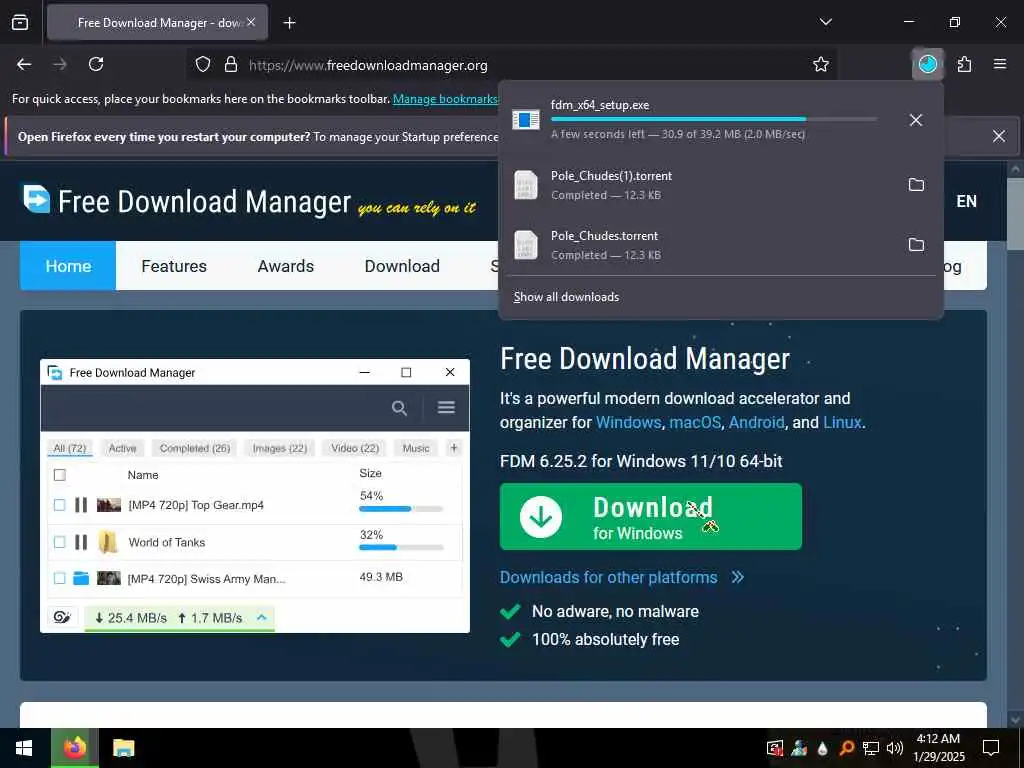Screen dimensions: 1024x768
Task: Open the EN language selector
Action: pos(967,201)
